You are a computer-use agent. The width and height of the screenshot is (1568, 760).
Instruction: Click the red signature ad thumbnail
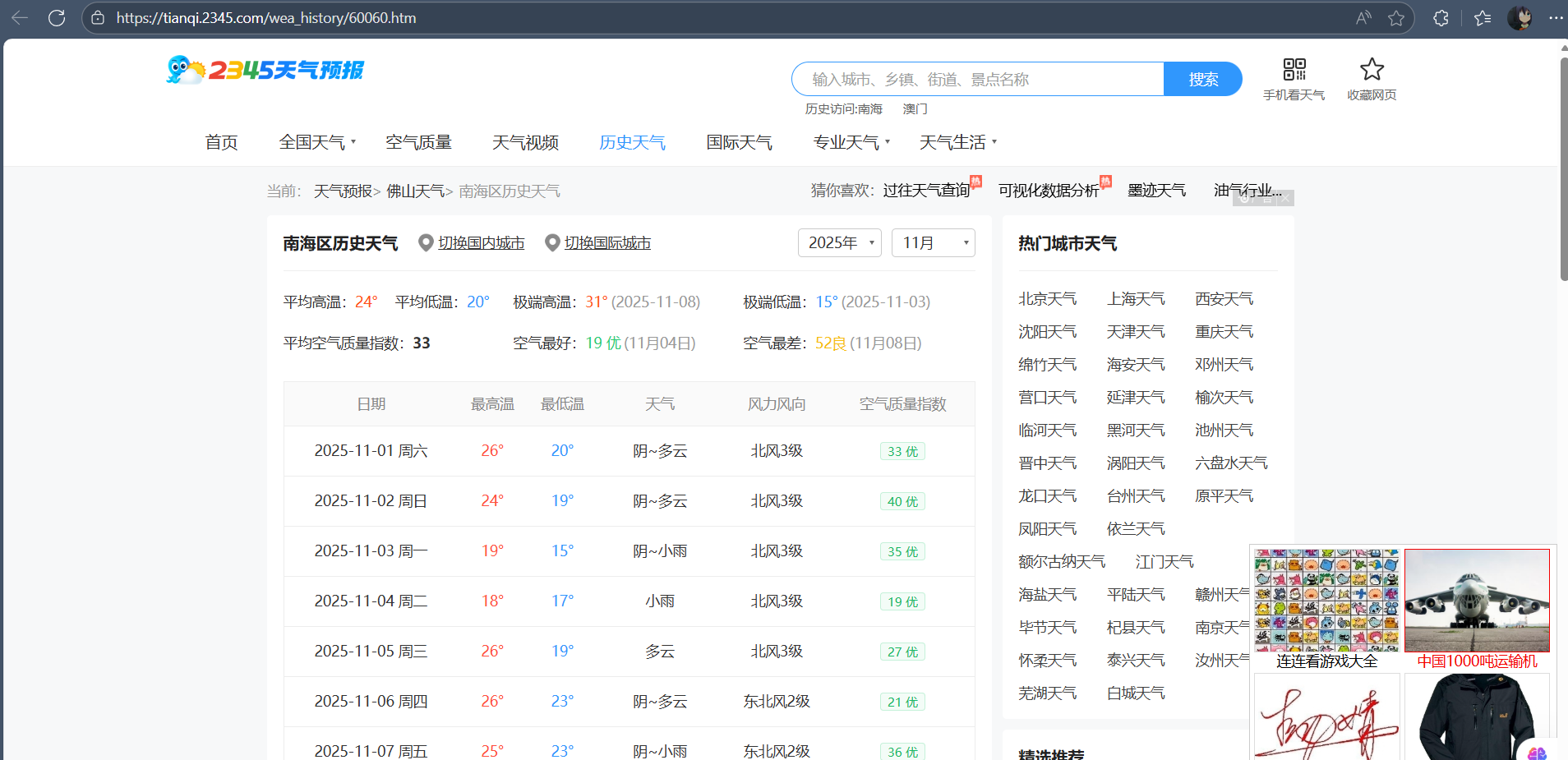point(1326,716)
